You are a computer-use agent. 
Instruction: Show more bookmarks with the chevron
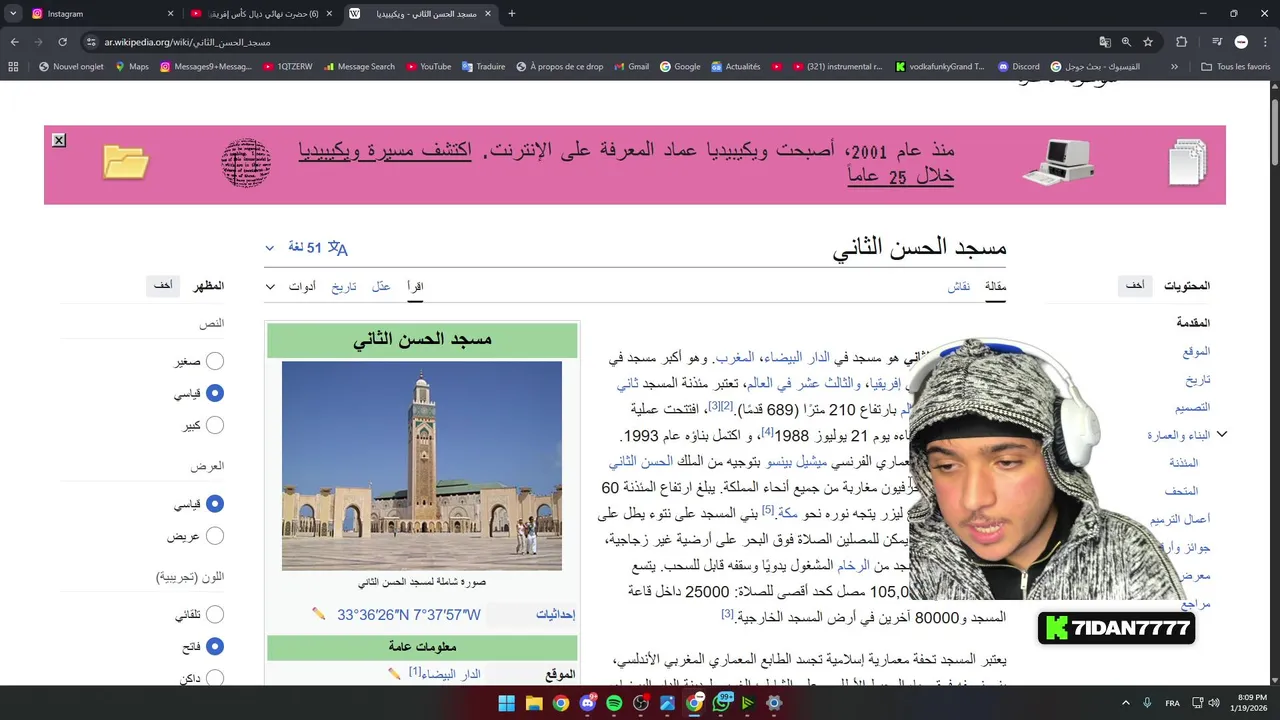pyautogui.click(x=1174, y=67)
